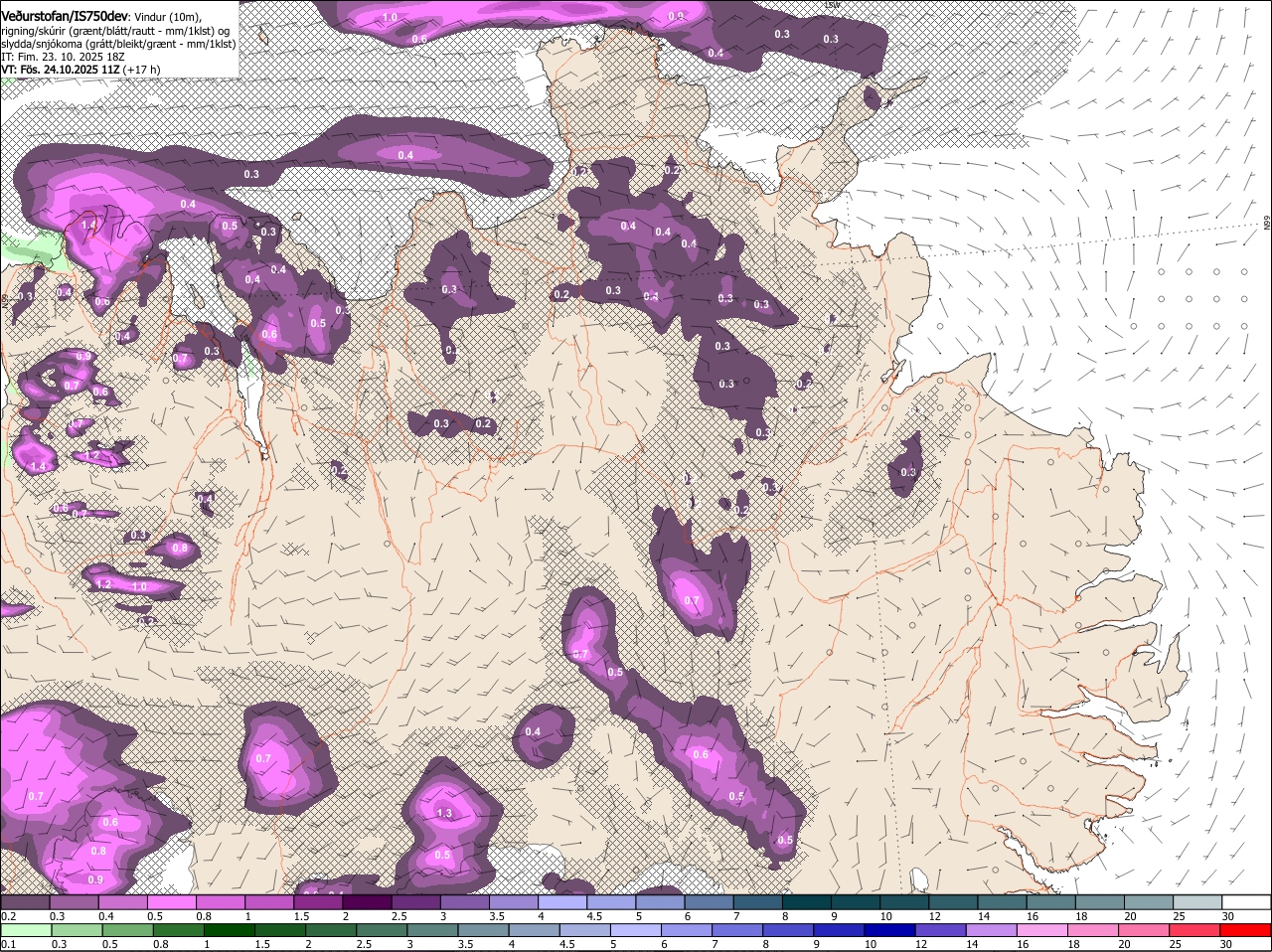Click the 'rigning/skúrir (grænt/blátt/rautt' description line

pos(114,31)
